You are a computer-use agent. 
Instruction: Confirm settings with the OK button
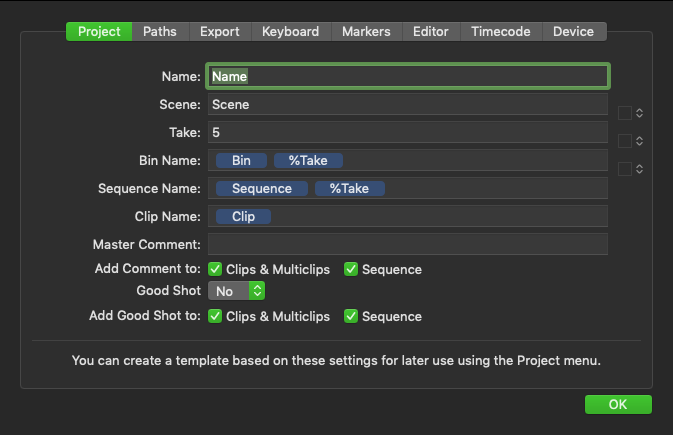point(618,405)
